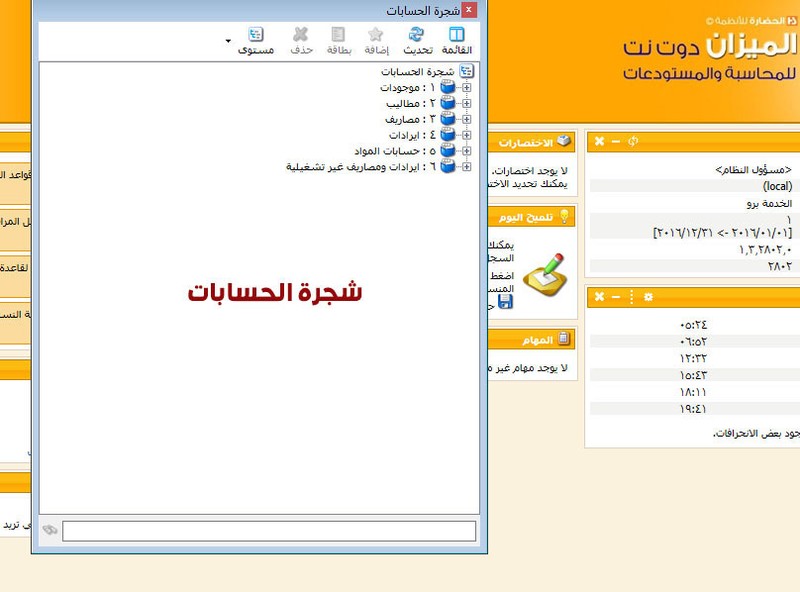800x592 pixels.
Task: Select ٦ : ايرادات ومصاريف غير تشغيلية text
Action: click(361, 167)
